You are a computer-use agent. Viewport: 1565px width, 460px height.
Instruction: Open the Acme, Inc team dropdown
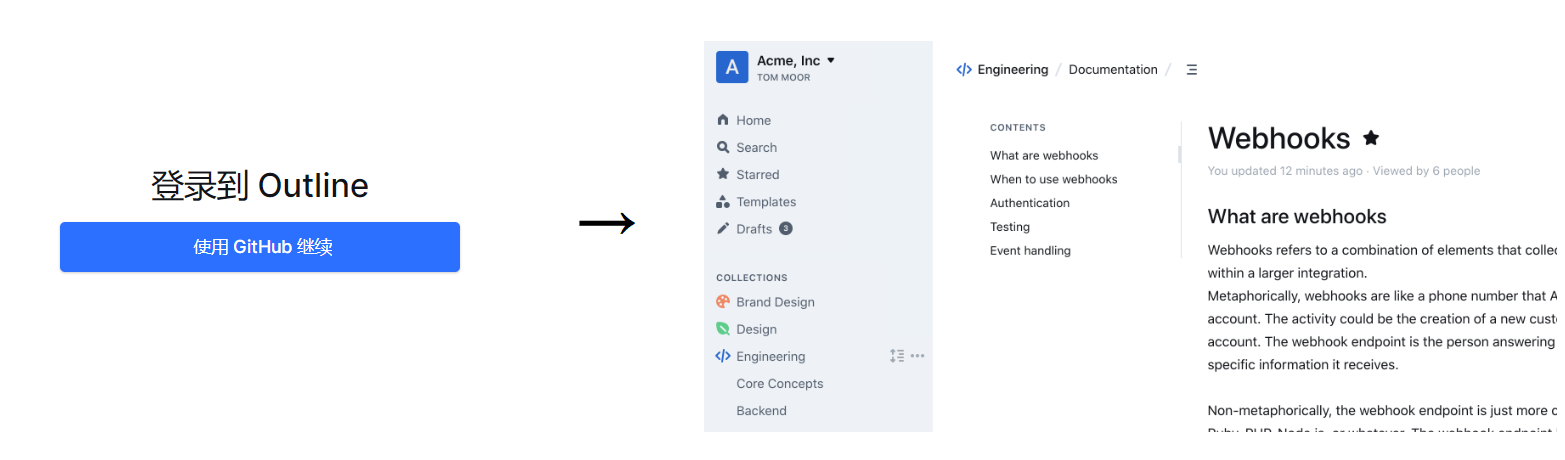click(x=796, y=61)
